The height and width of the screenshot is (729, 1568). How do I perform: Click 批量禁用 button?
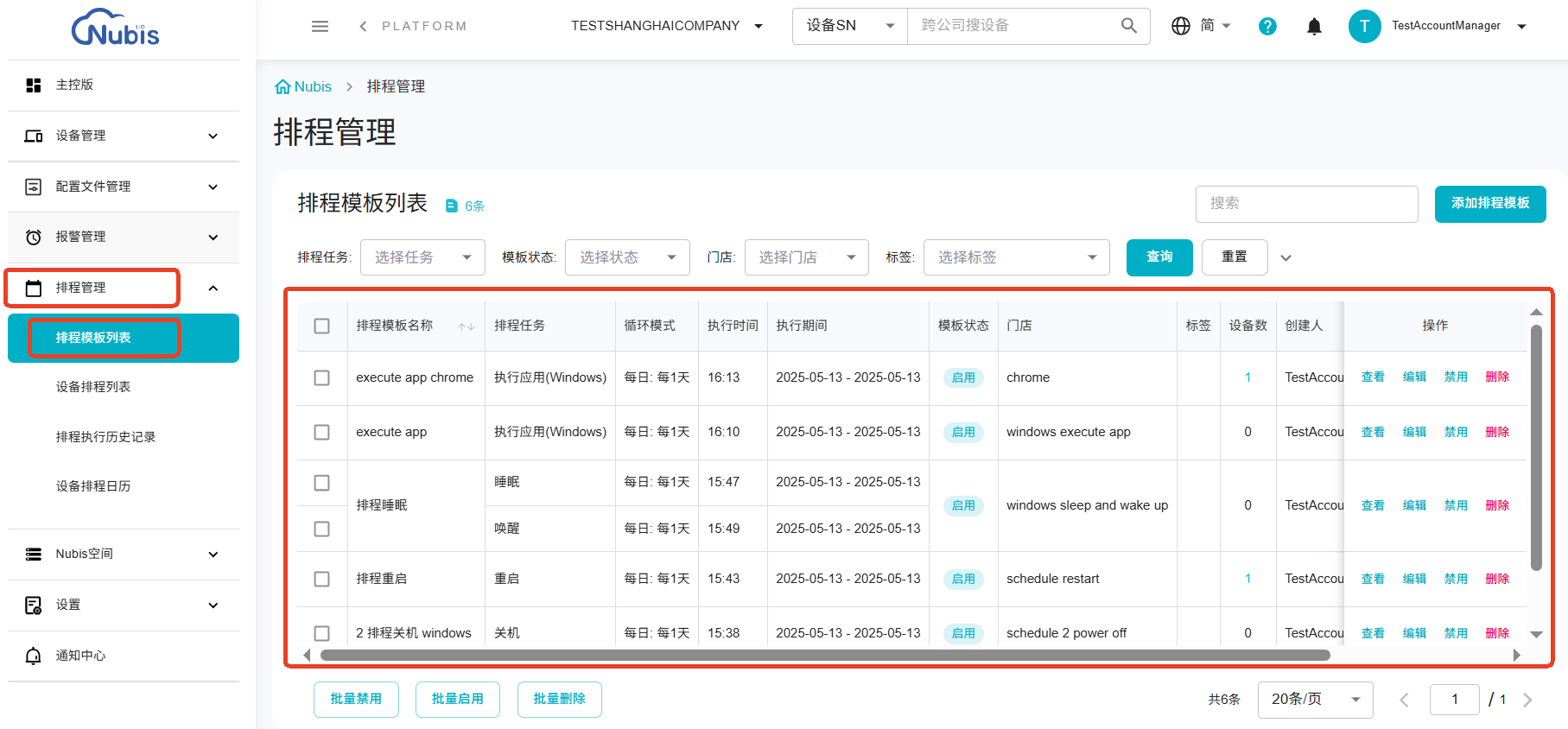tap(356, 700)
